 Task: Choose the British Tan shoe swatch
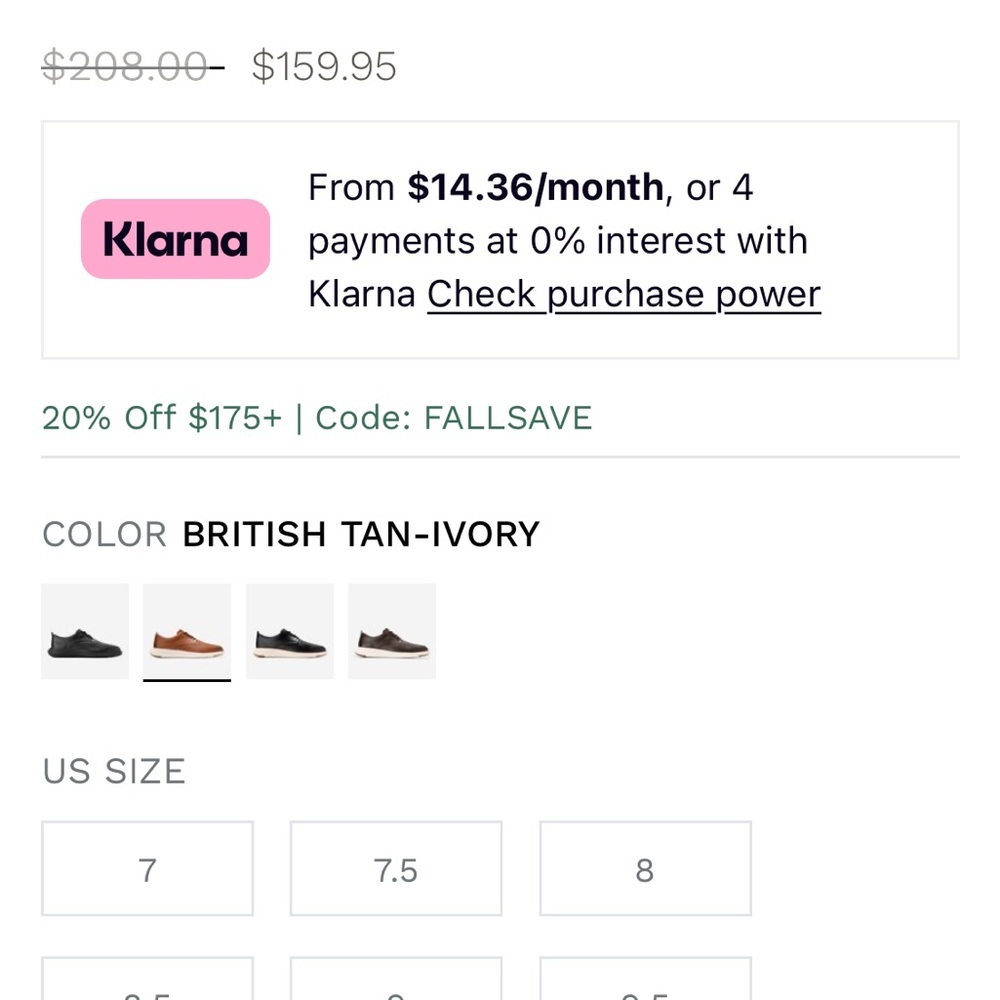click(x=187, y=631)
